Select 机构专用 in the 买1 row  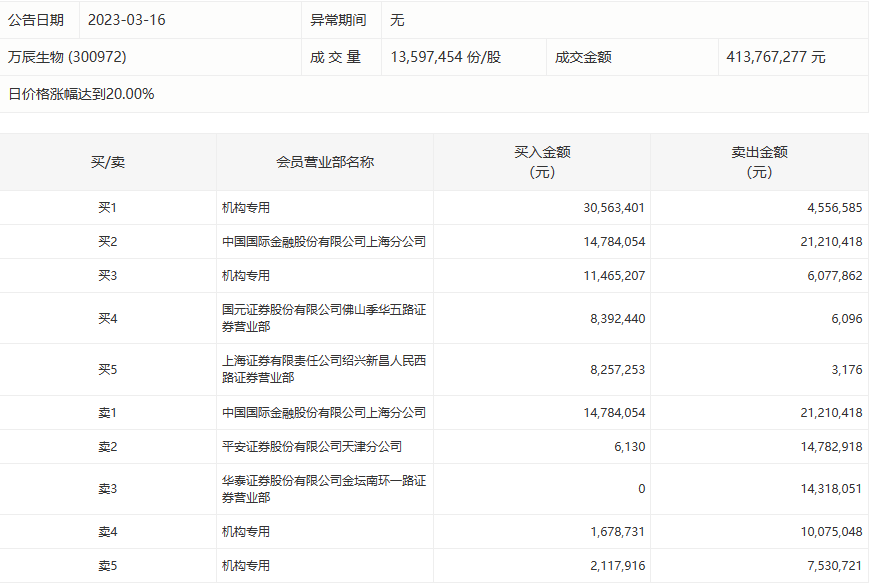coord(246,208)
